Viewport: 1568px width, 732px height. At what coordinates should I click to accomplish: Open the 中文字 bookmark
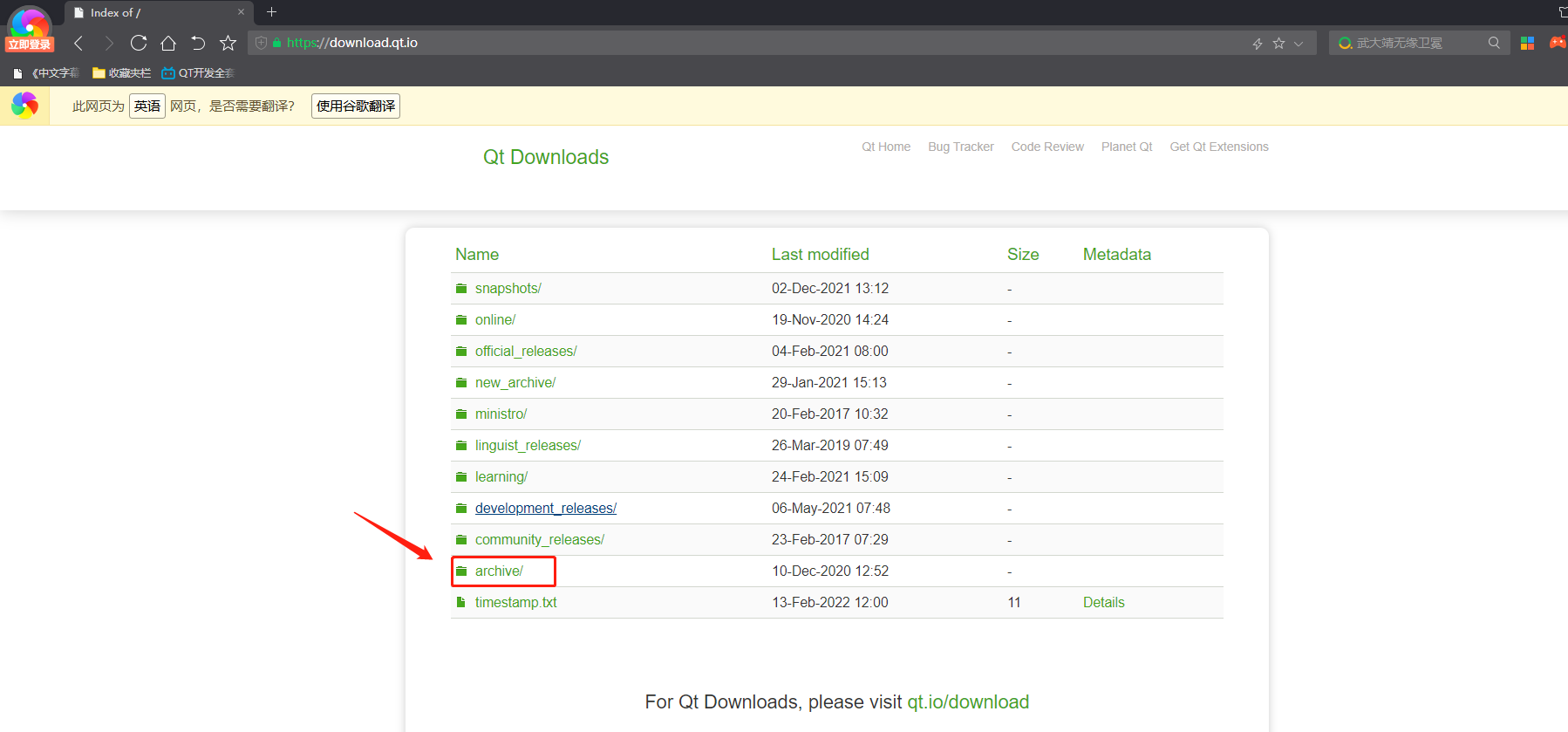[46, 73]
